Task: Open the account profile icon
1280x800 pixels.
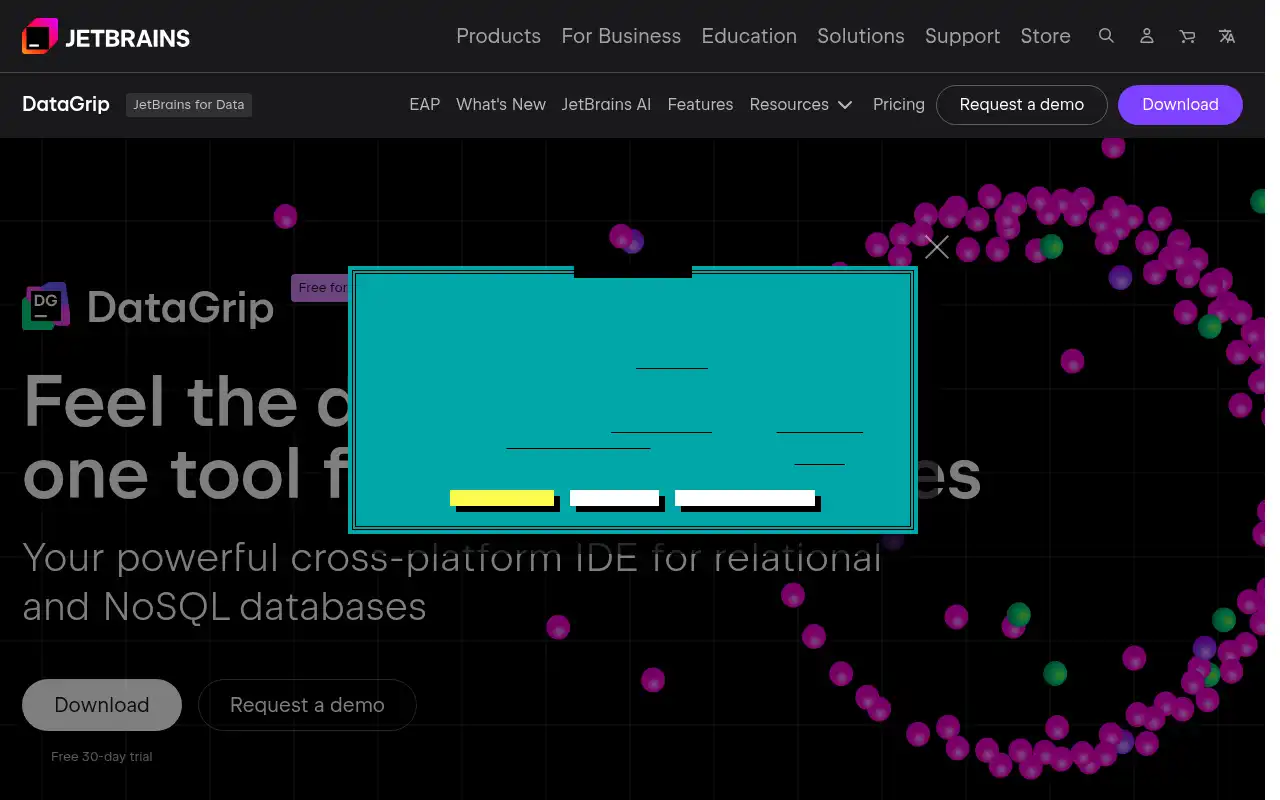Action: (x=1147, y=36)
